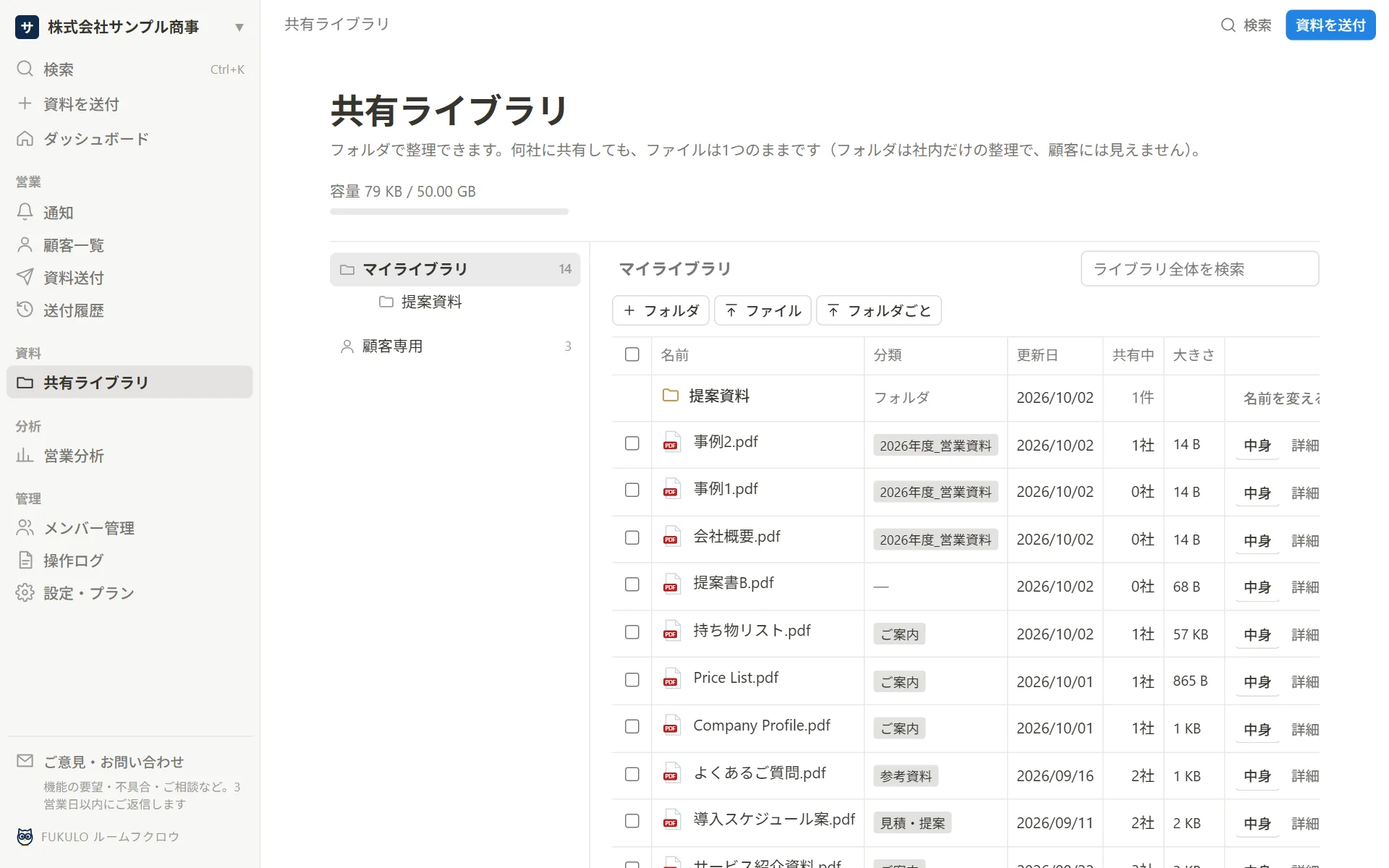Click 詳細 for Company Profile.pdf
Image resolution: width=1389 pixels, height=868 pixels.
(1305, 729)
